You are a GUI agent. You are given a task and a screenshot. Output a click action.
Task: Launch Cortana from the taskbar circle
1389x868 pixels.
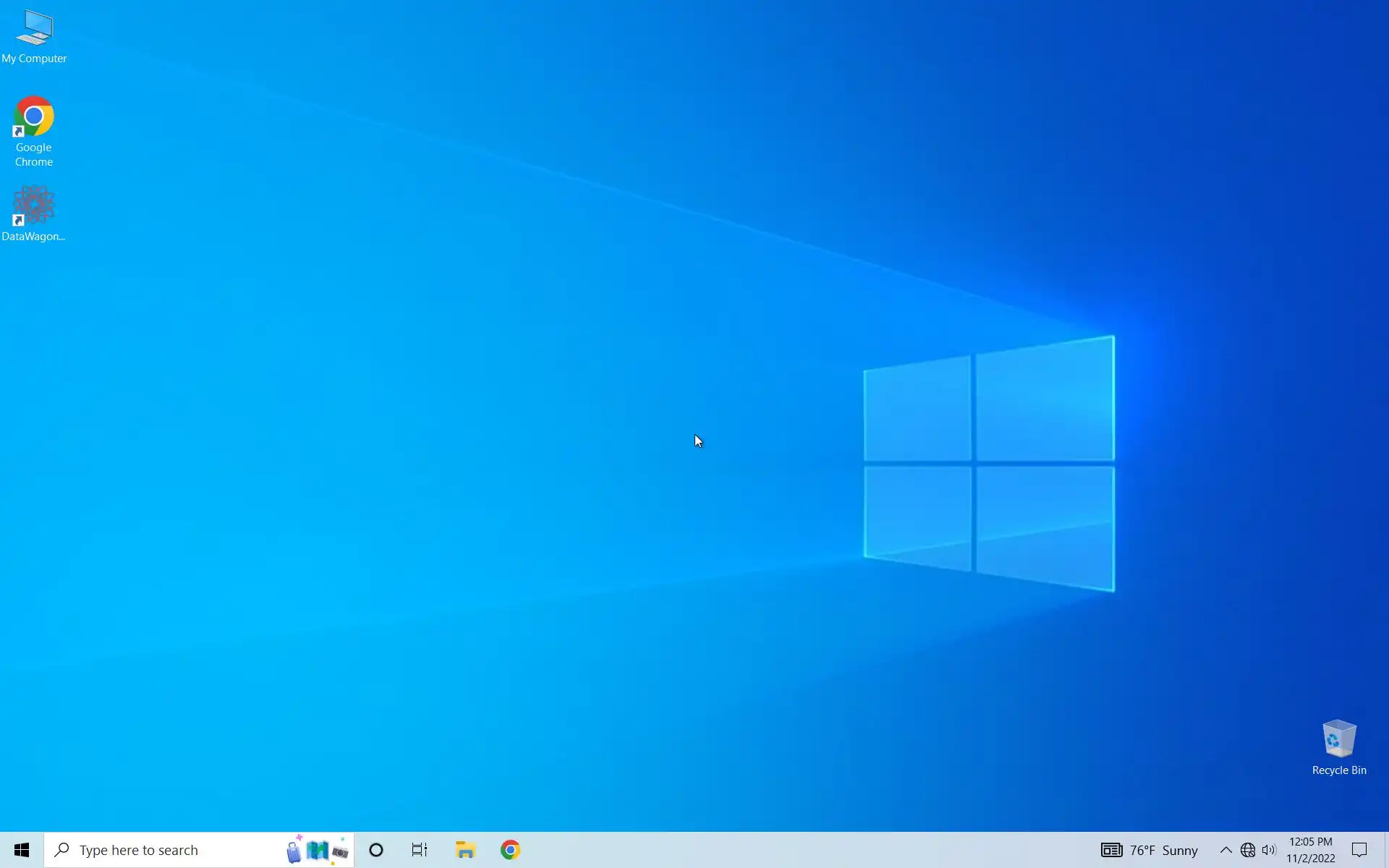(x=376, y=850)
